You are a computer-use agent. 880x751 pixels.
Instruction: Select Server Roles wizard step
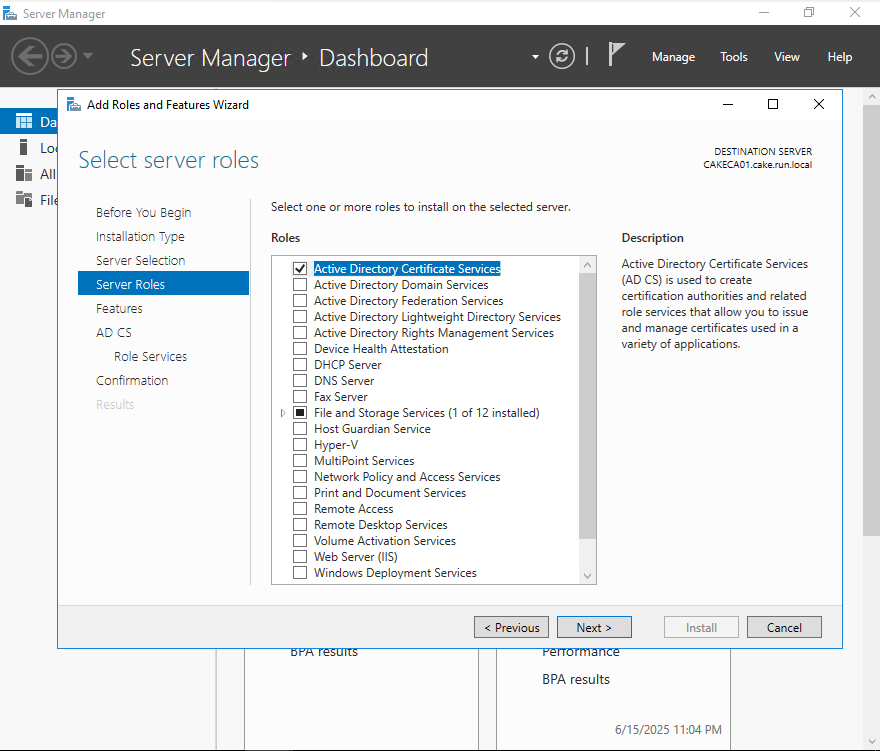click(163, 283)
